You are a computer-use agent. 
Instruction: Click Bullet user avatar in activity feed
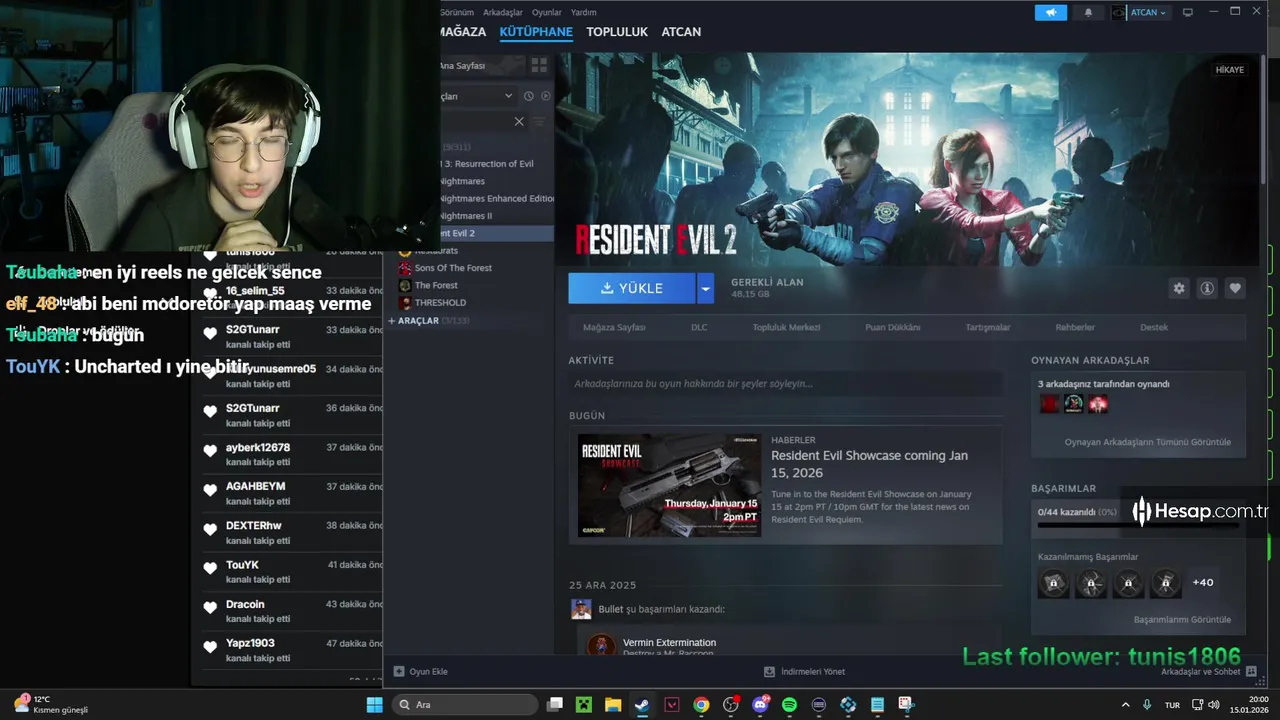[x=581, y=609]
